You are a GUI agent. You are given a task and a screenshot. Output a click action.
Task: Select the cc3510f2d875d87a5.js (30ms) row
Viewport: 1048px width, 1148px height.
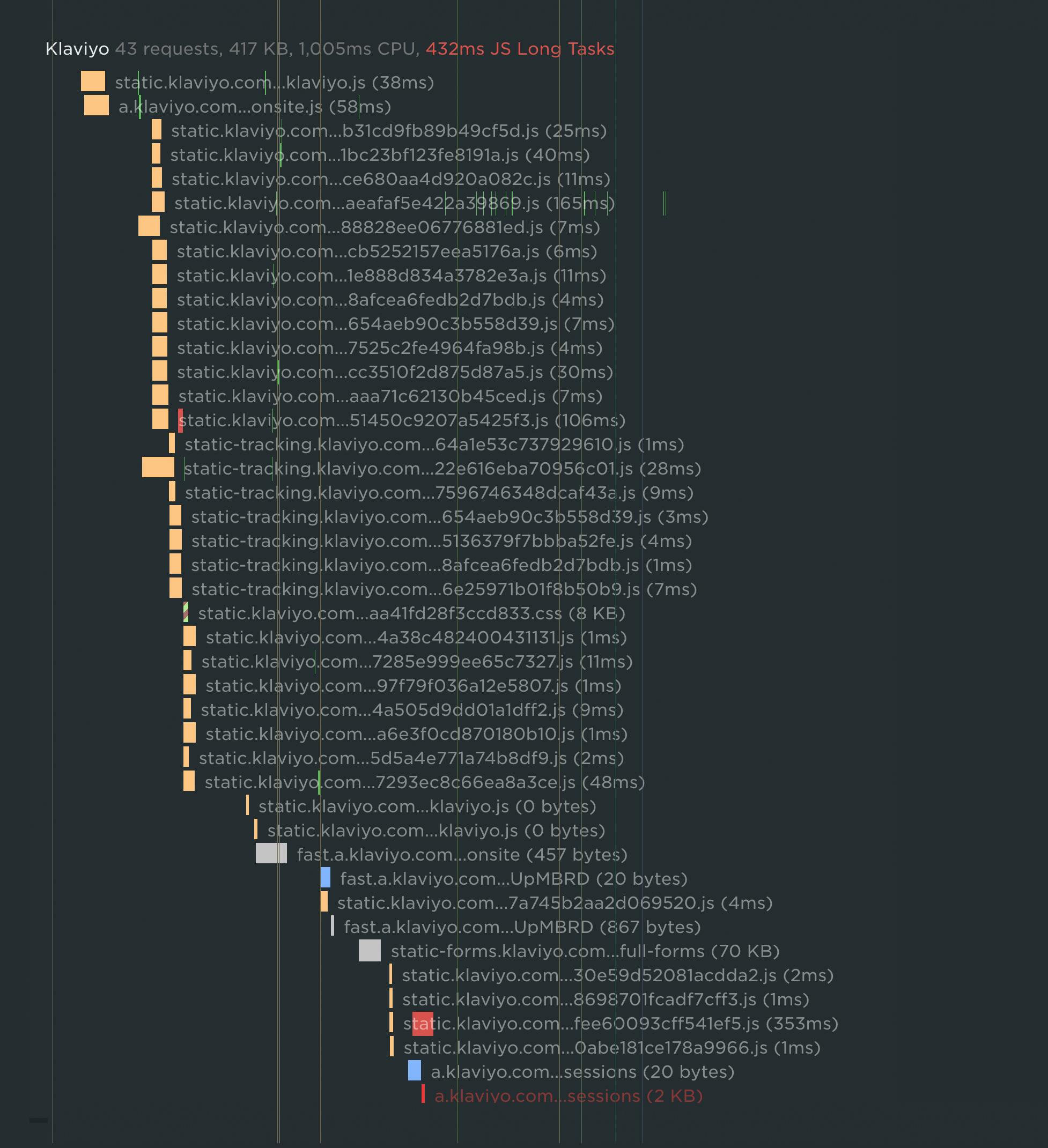(x=395, y=372)
